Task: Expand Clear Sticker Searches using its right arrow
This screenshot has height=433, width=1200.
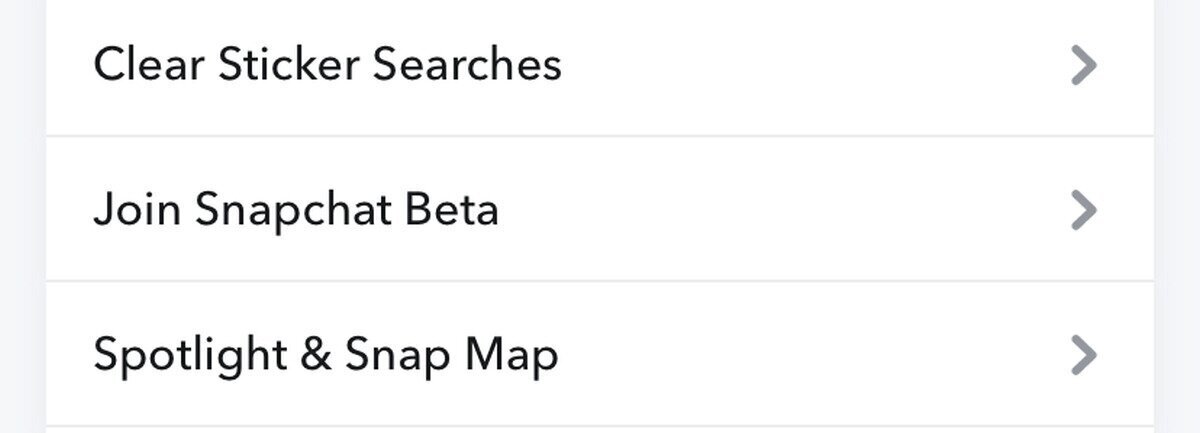Action: [1083, 65]
